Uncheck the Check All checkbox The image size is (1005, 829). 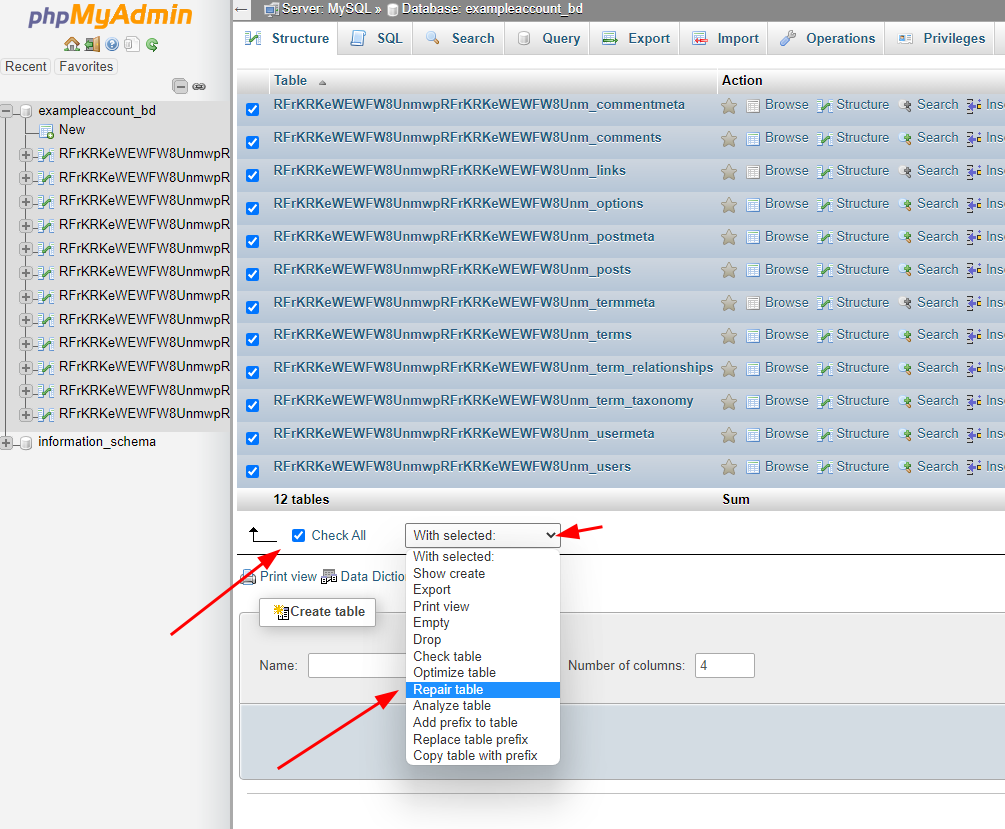pyautogui.click(x=298, y=536)
